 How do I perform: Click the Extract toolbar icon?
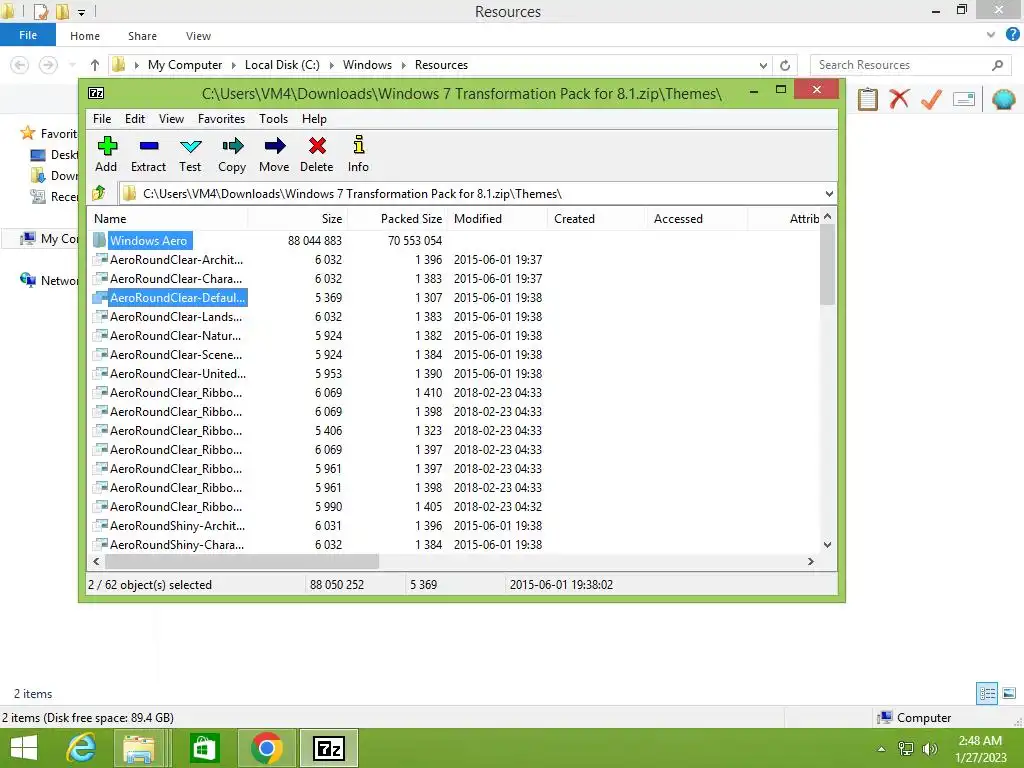click(x=148, y=154)
